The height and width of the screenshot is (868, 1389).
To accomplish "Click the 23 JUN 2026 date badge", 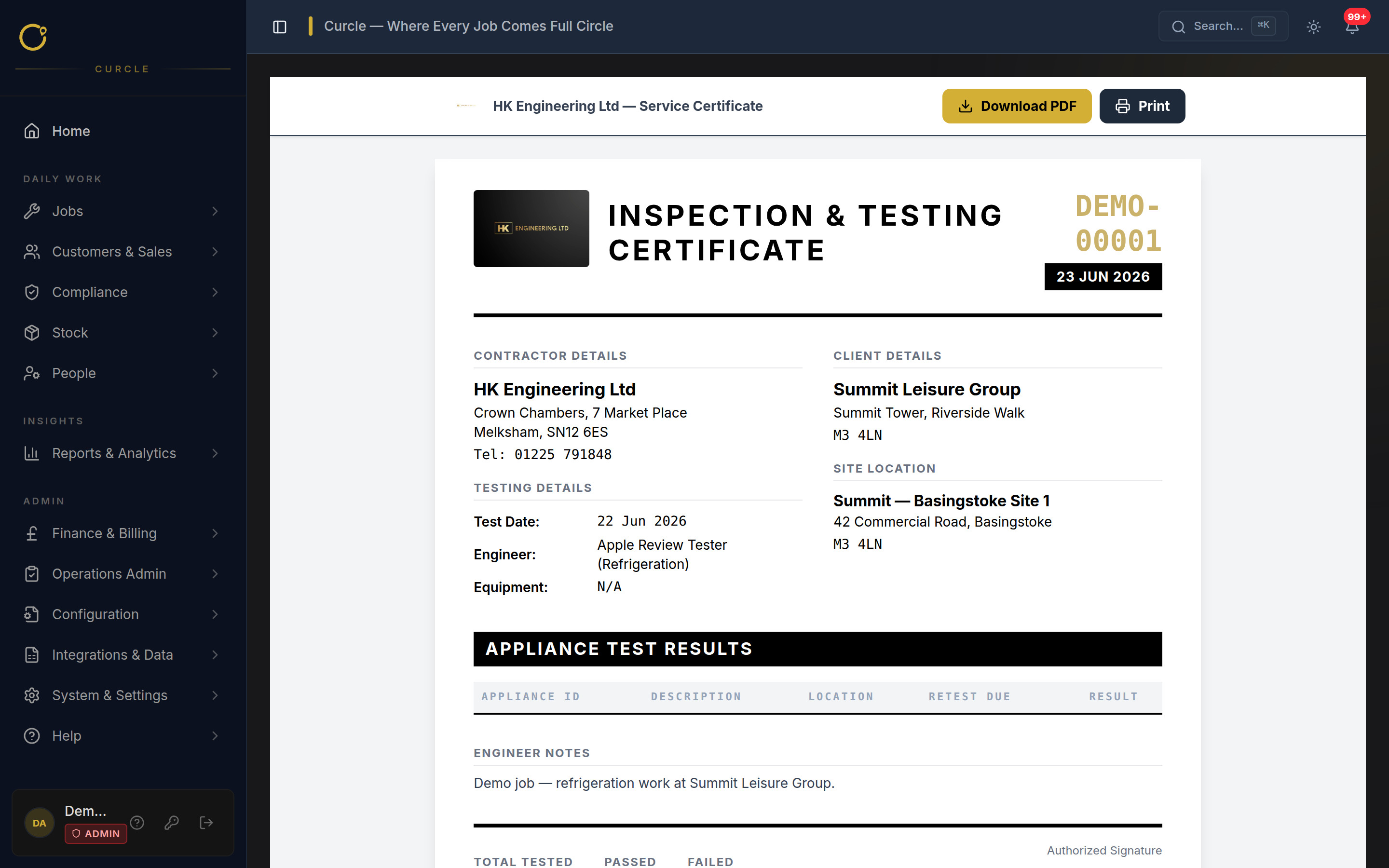I will point(1103,277).
